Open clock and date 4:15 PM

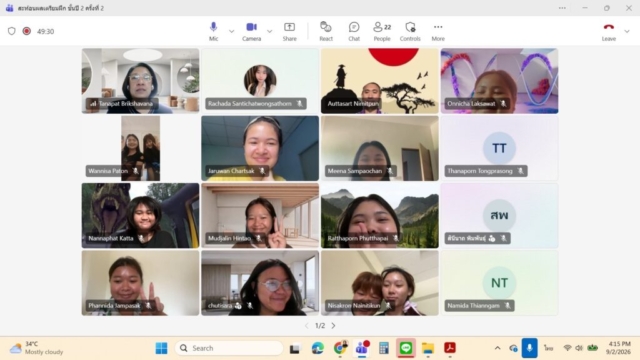pyautogui.click(x=619, y=348)
